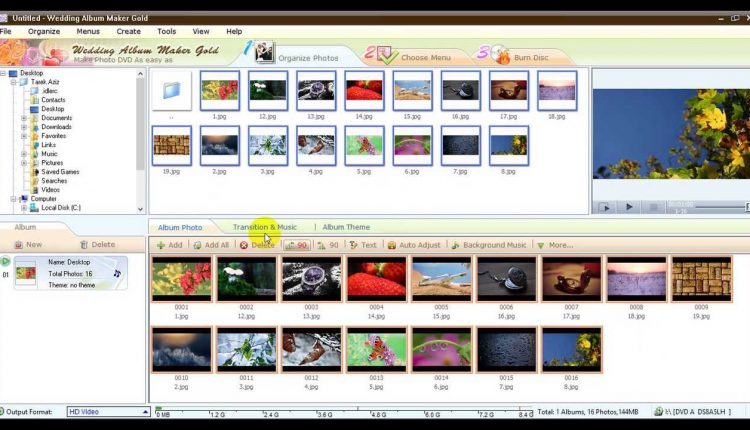Expand the Downloads folder node
The height and width of the screenshot is (430, 750).
[24, 127]
